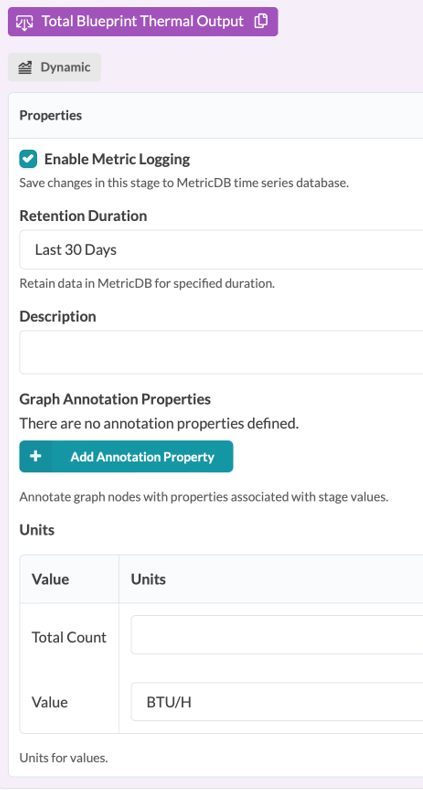
Task: Click the plus icon on Add Annotation Property
Action: [x=35, y=456]
